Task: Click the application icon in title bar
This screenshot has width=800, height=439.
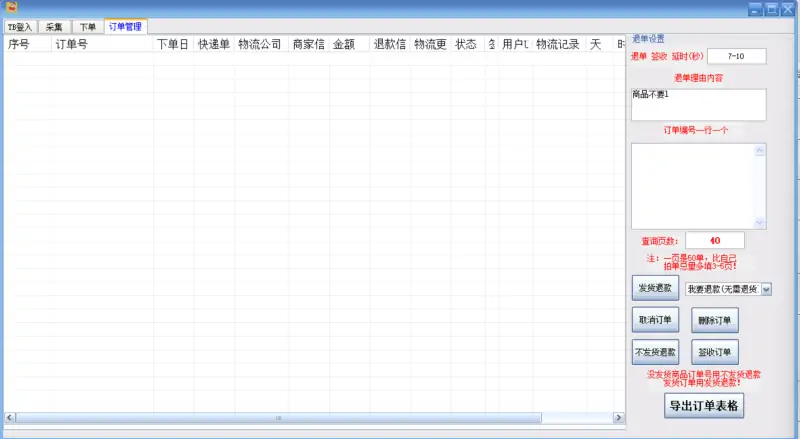Action: pyautogui.click(x=11, y=8)
